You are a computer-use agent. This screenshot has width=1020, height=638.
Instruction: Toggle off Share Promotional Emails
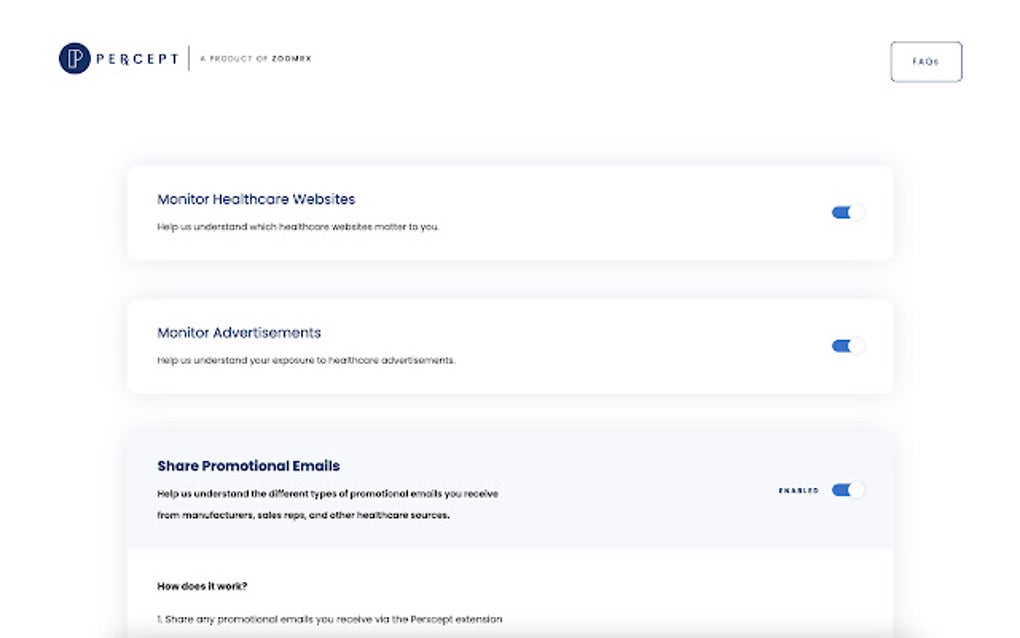847,490
